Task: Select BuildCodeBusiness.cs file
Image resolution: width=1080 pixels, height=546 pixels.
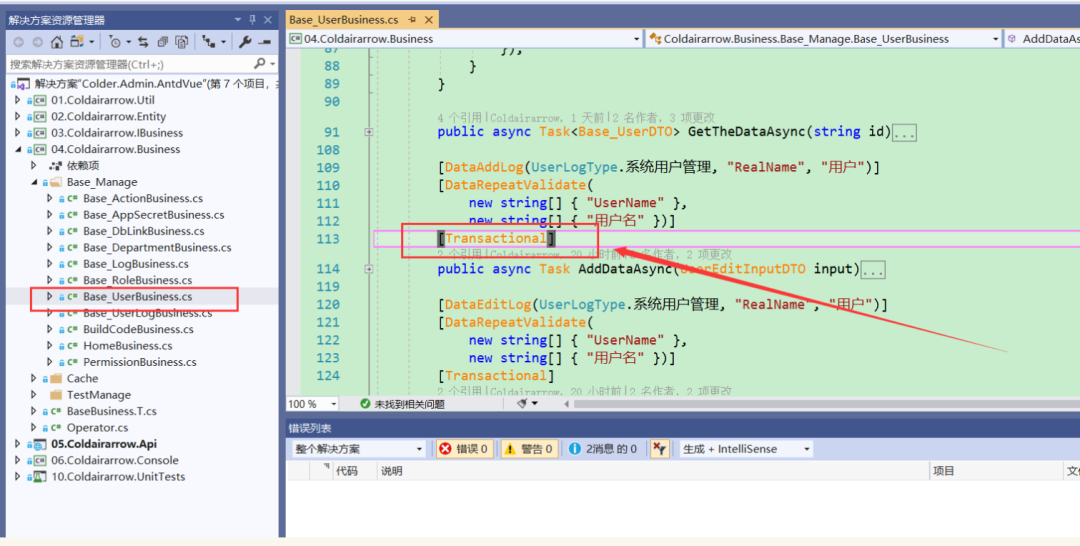Action: tap(138, 329)
